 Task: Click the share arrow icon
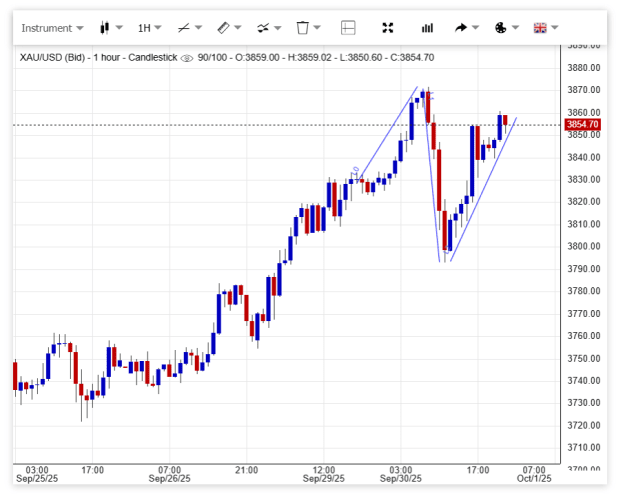click(461, 28)
